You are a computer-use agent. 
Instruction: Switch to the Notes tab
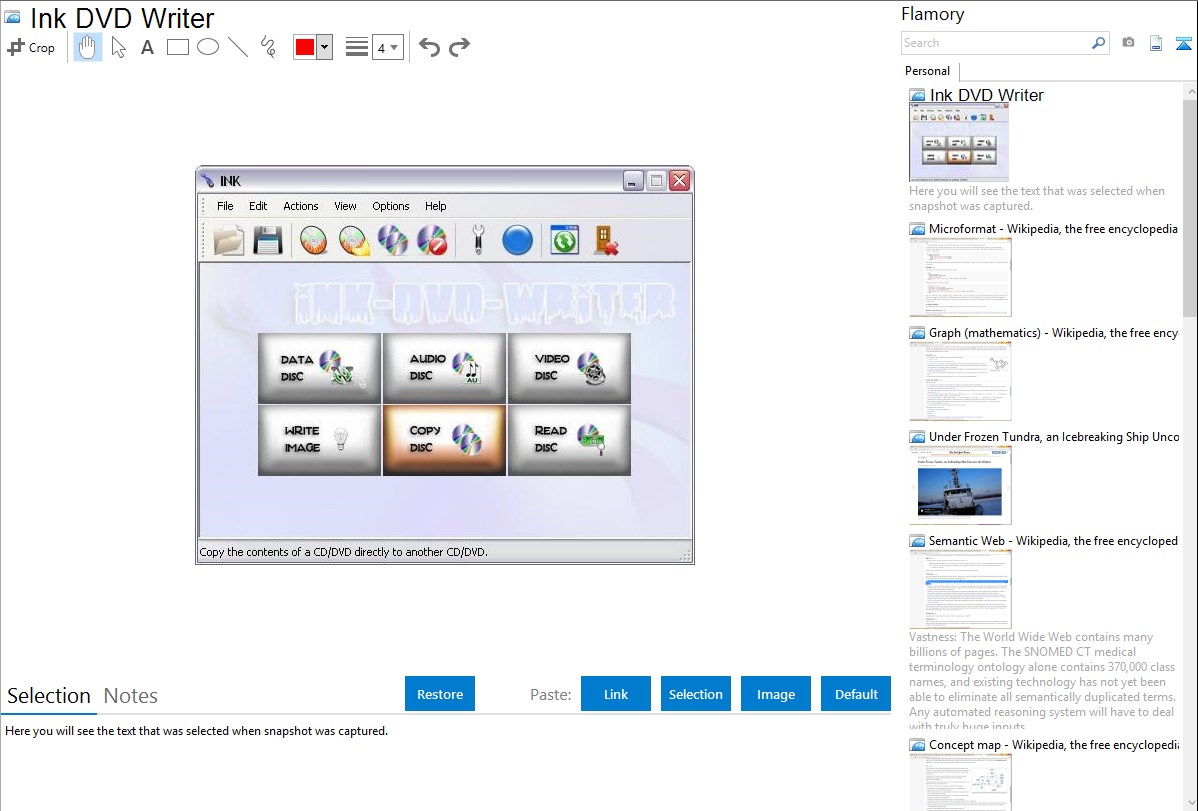point(131,696)
